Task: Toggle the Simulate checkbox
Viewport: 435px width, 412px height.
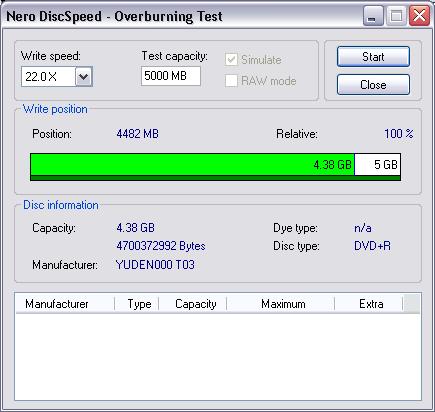Action: point(231,60)
